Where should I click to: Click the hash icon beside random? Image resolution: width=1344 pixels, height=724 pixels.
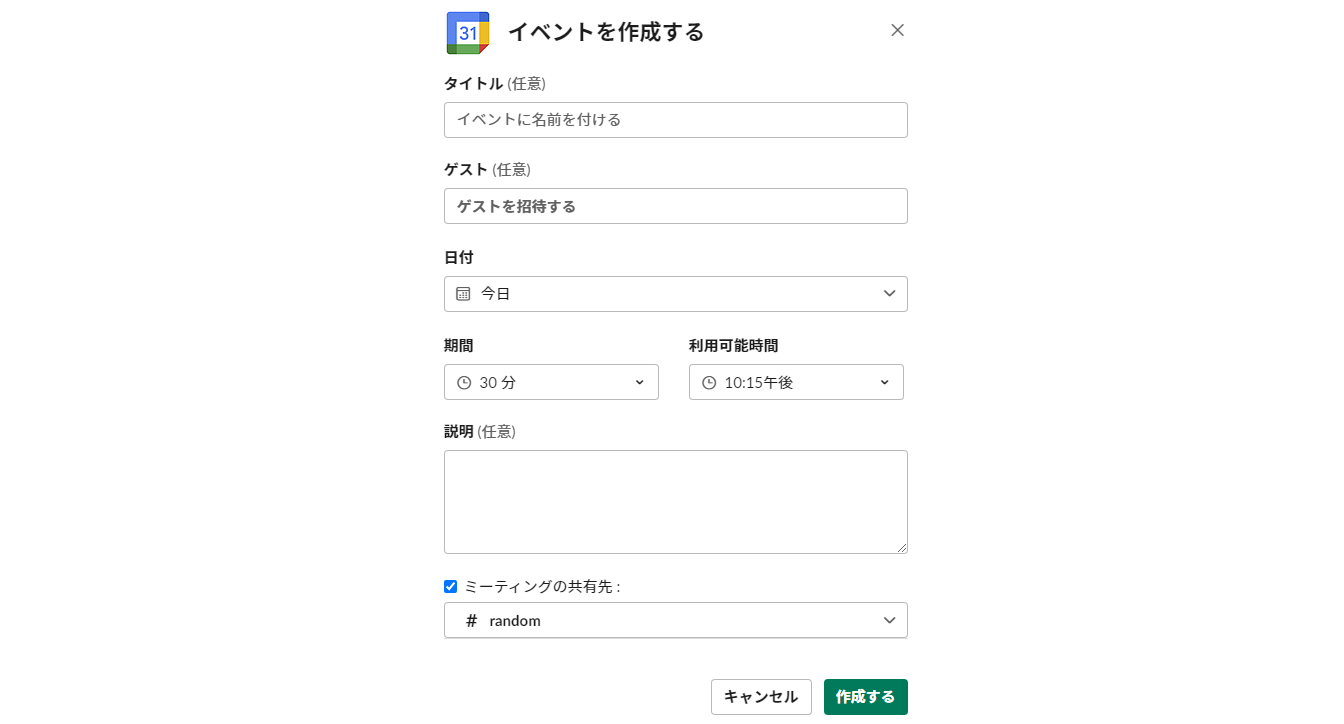[x=472, y=621]
